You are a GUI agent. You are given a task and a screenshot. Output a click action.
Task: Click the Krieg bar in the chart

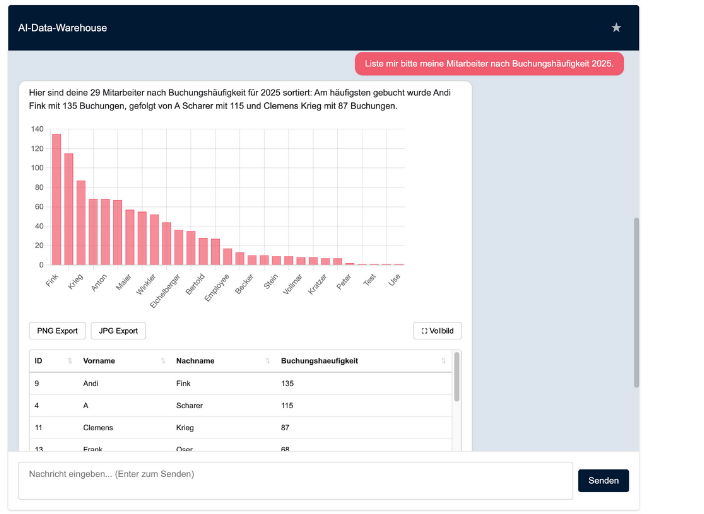(81, 223)
